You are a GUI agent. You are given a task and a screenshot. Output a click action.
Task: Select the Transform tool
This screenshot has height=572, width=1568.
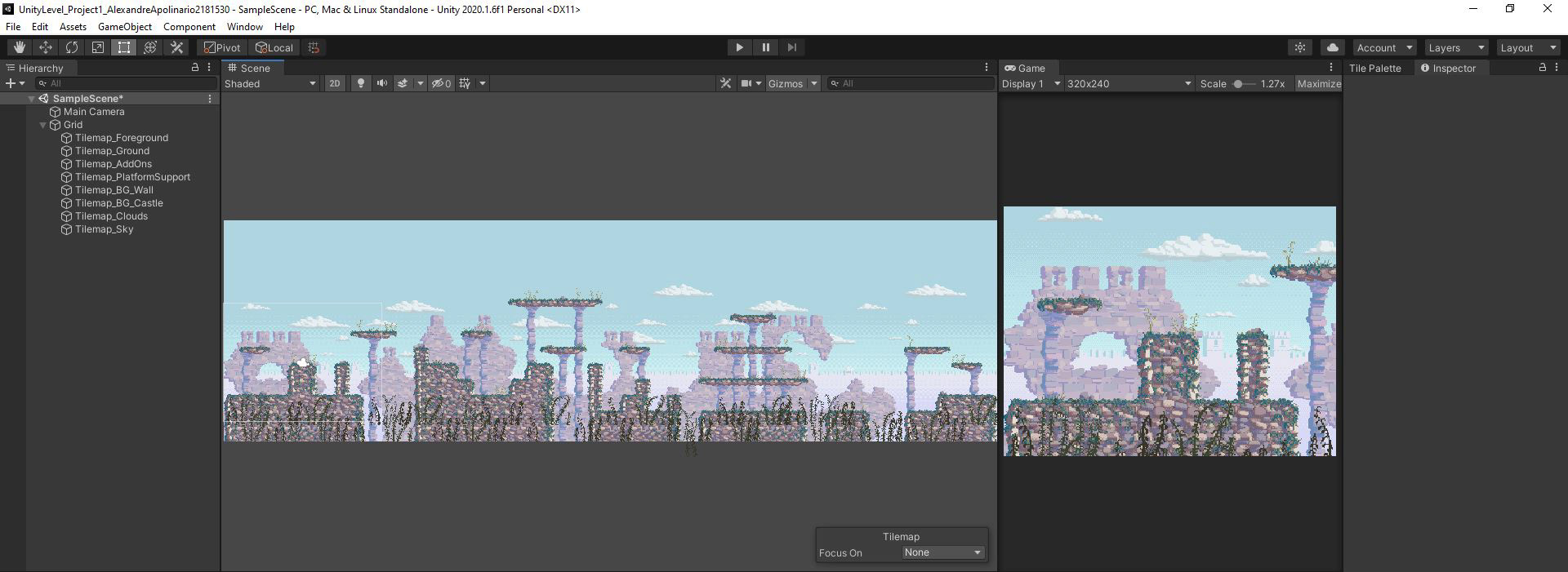coord(150,47)
